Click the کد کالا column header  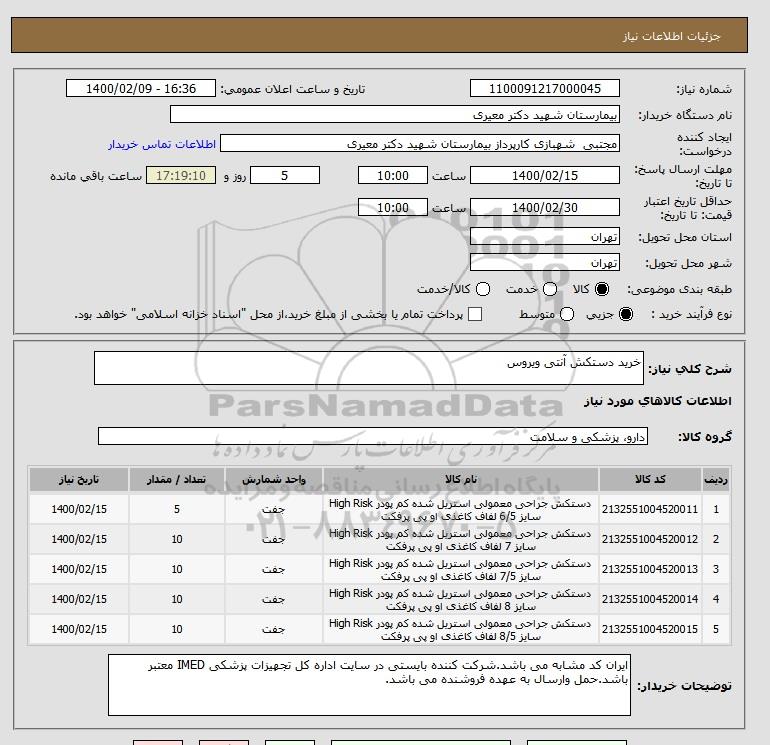click(650, 479)
